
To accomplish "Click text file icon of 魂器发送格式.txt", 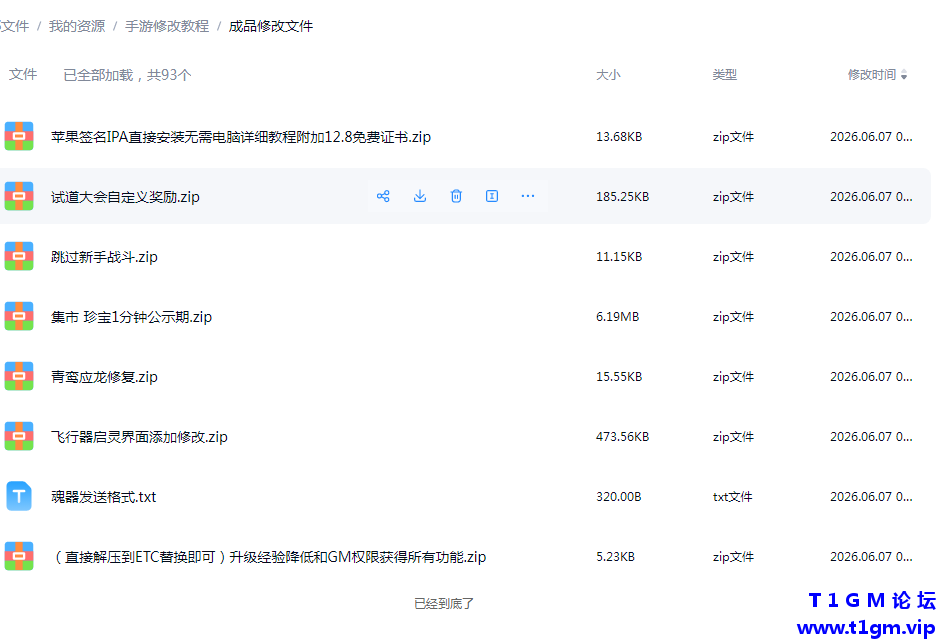I will (19, 496).
